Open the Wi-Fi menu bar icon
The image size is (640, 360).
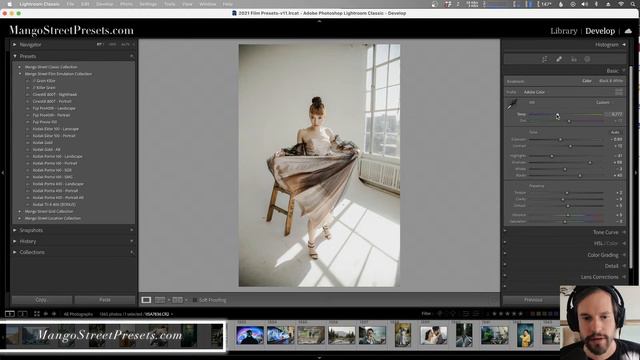[x=621, y=4]
